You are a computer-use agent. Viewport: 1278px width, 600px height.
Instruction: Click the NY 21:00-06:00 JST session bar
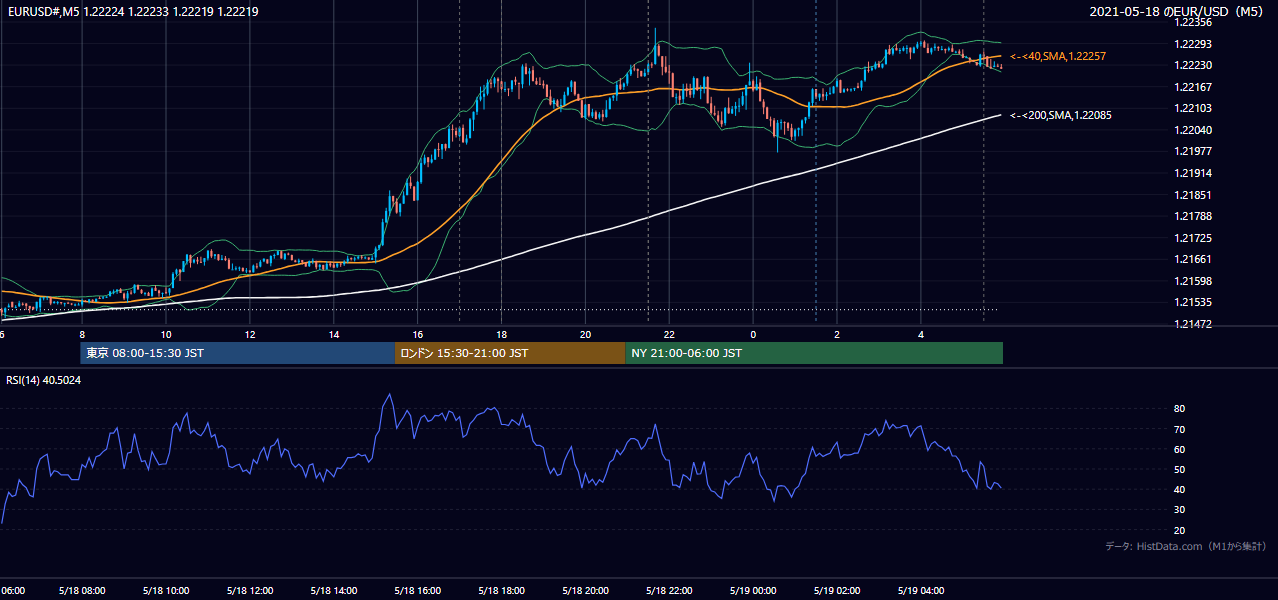(814, 353)
